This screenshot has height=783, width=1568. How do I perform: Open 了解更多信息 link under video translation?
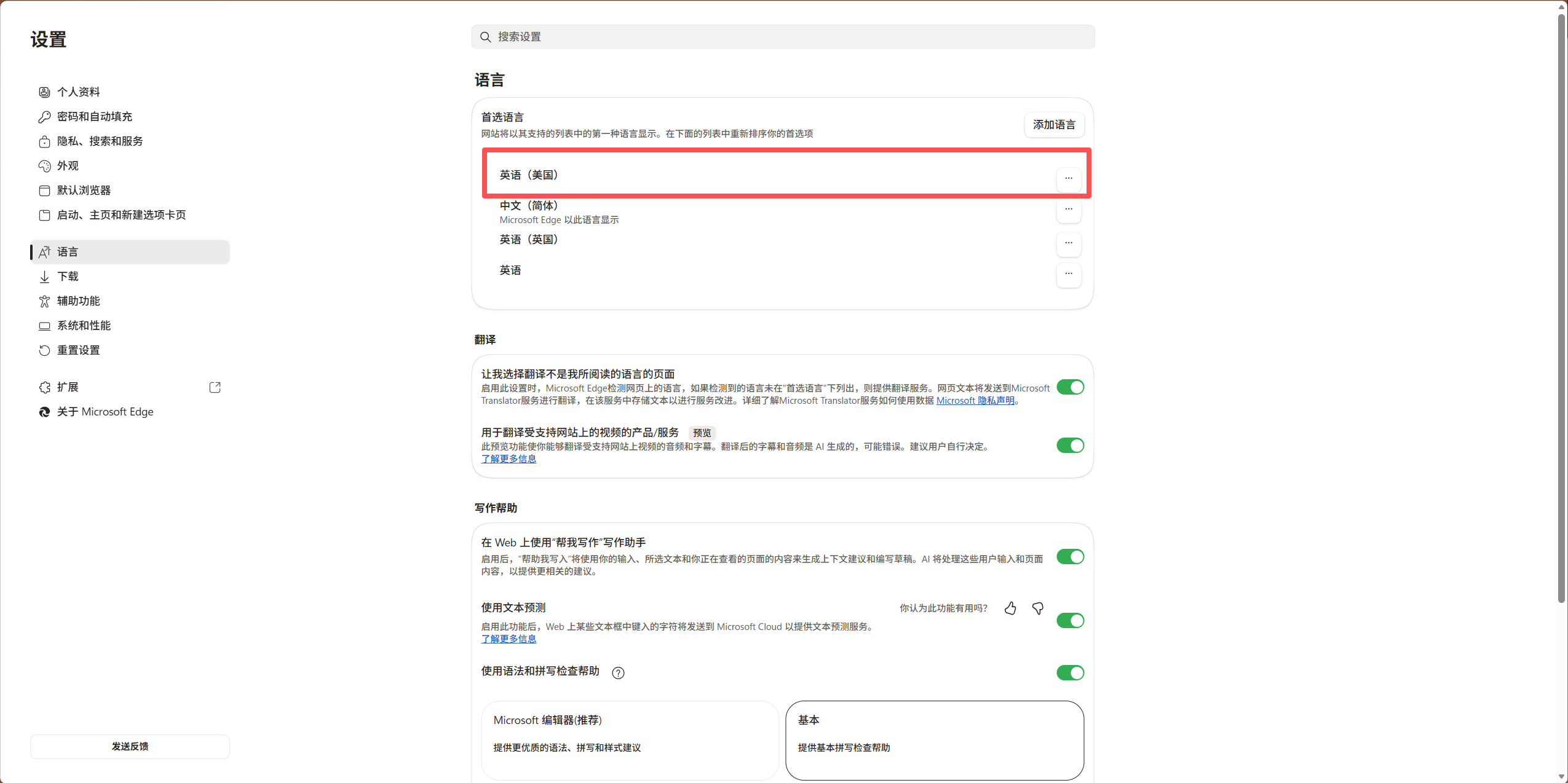pyautogui.click(x=509, y=459)
